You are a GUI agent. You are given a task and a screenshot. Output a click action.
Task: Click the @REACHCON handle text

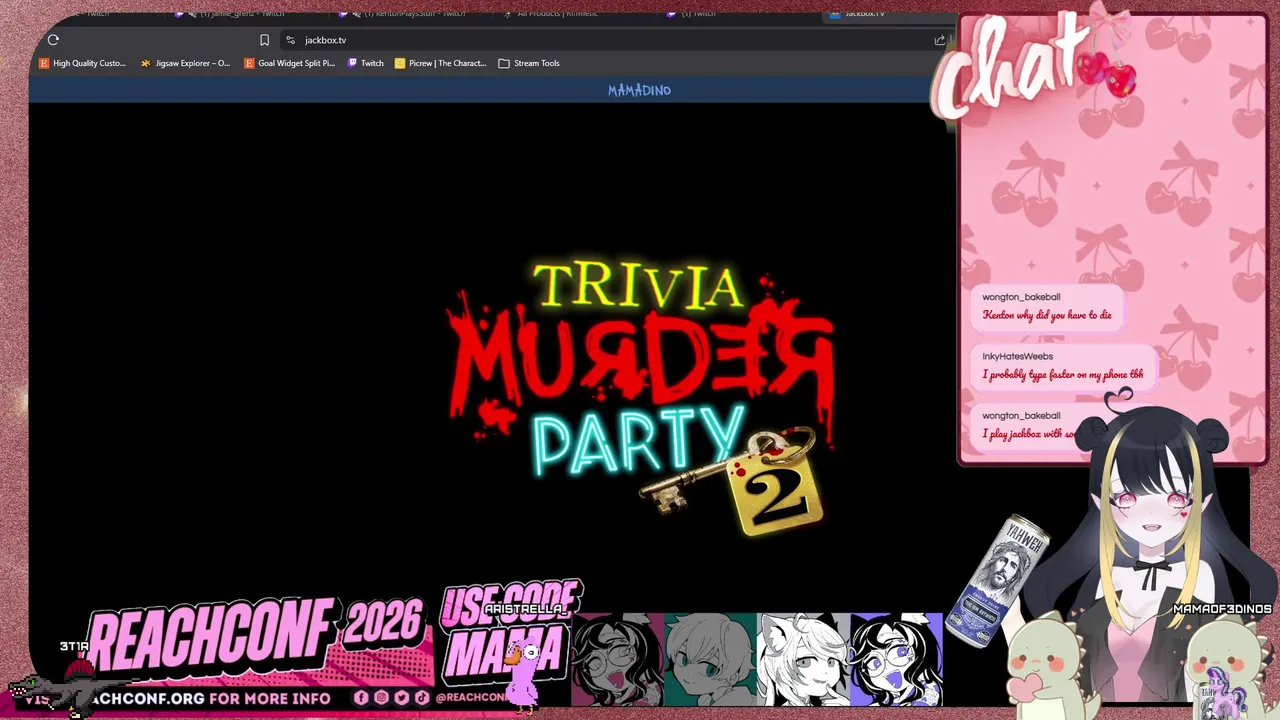[472, 698]
